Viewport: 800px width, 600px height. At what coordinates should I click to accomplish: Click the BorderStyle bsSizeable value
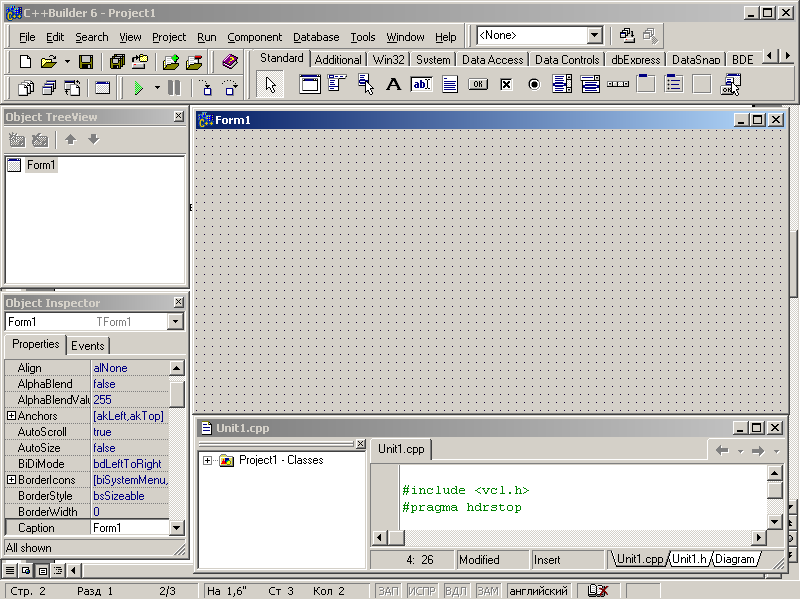(130, 496)
